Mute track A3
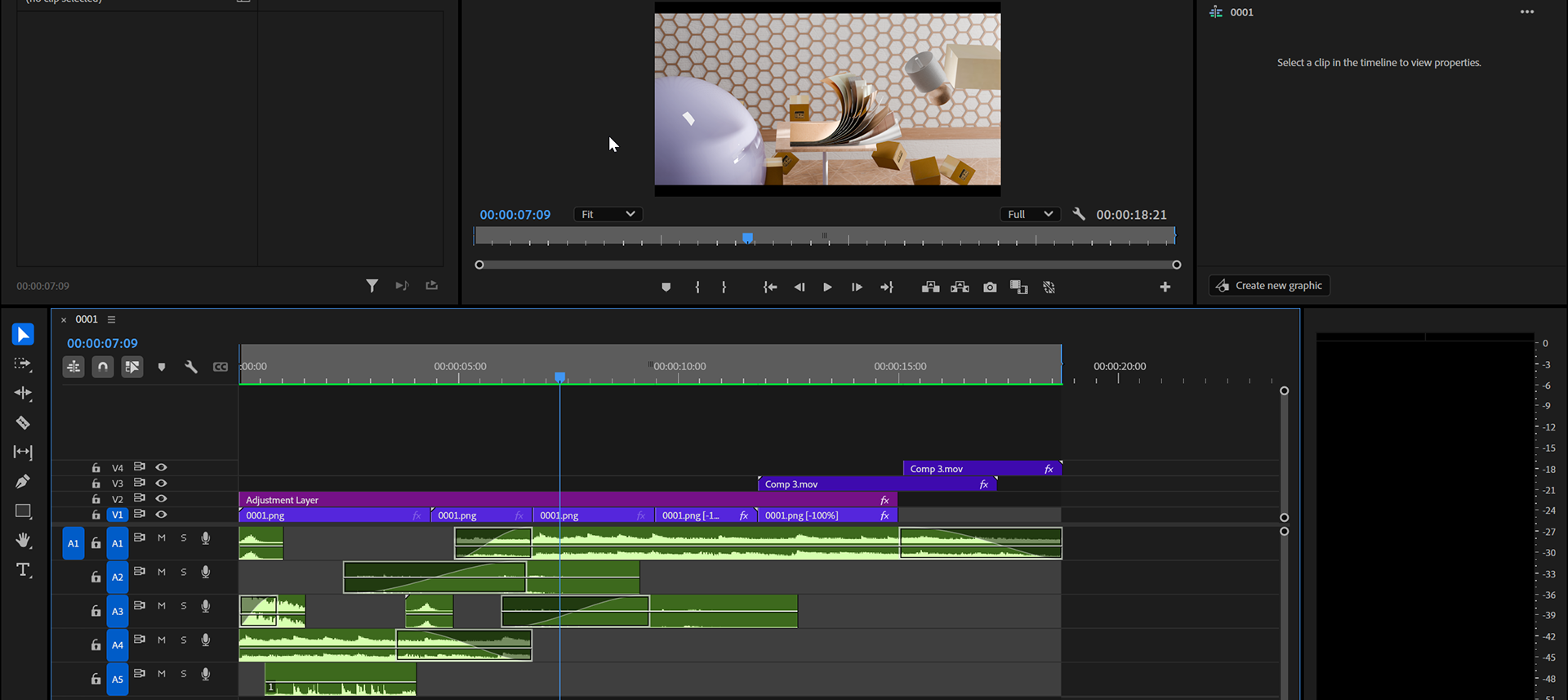This screenshot has width=1568, height=700. 162,605
